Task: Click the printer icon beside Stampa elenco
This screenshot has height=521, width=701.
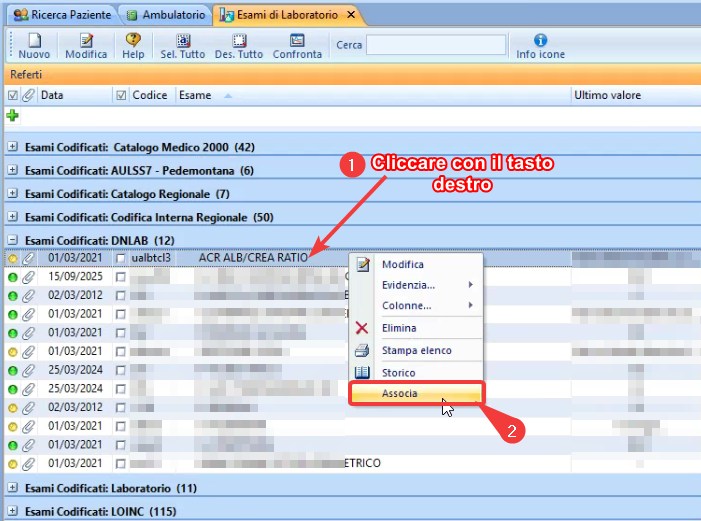Action: tap(362, 350)
